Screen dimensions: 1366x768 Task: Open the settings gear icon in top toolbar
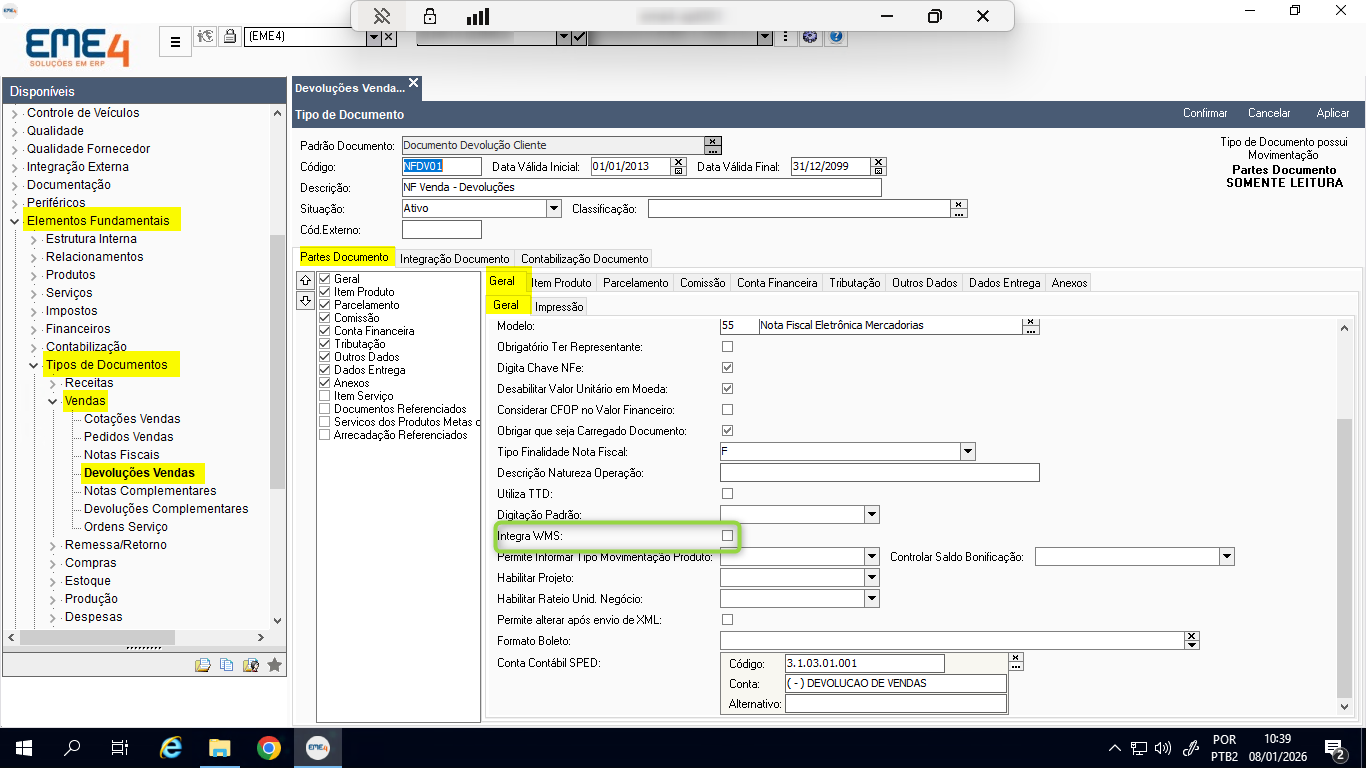coord(810,37)
